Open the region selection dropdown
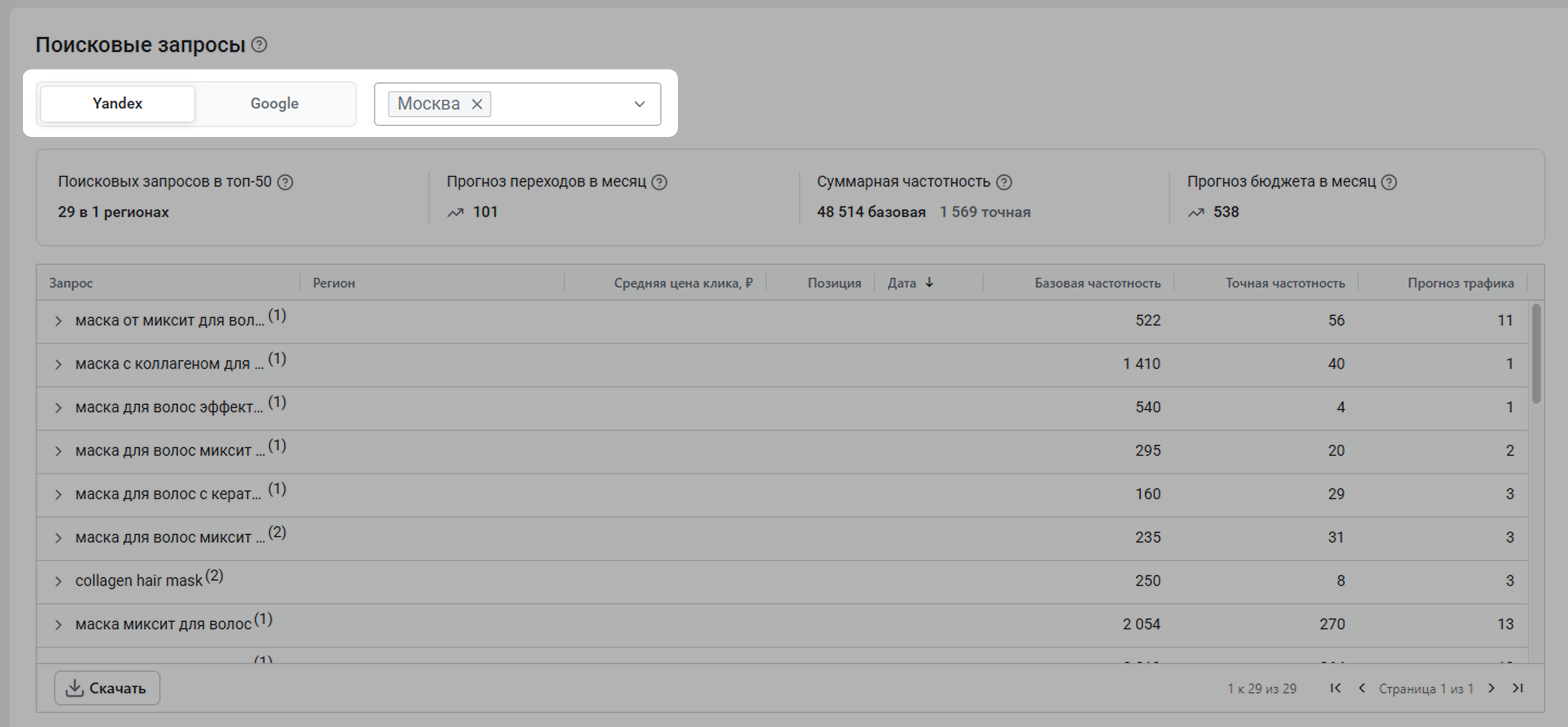The width and height of the screenshot is (1568, 727). point(639,104)
